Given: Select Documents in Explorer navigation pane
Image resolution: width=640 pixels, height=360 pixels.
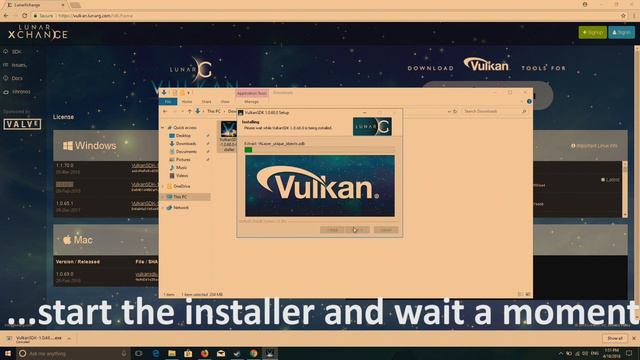Looking at the screenshot, I should tap(186, 151).
